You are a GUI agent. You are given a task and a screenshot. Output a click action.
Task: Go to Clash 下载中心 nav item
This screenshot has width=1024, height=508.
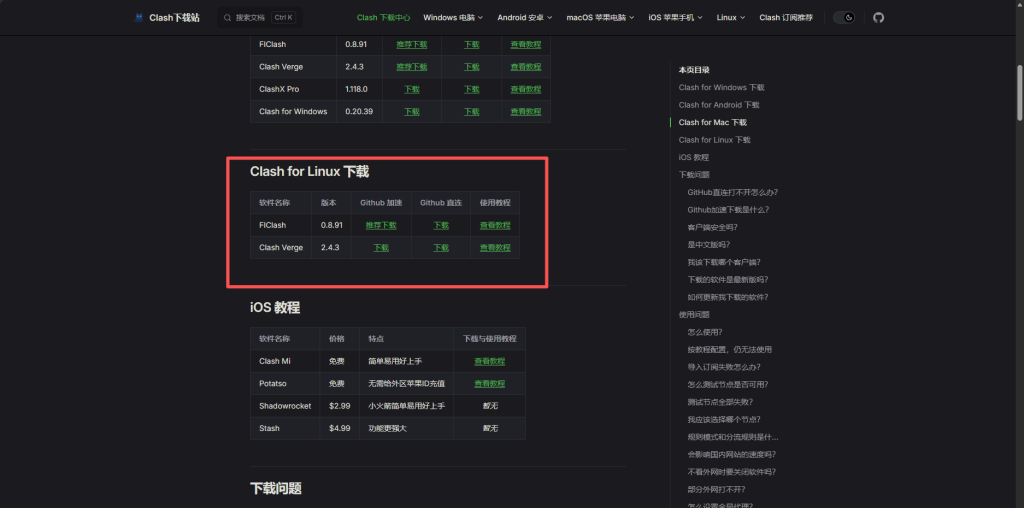383,18
